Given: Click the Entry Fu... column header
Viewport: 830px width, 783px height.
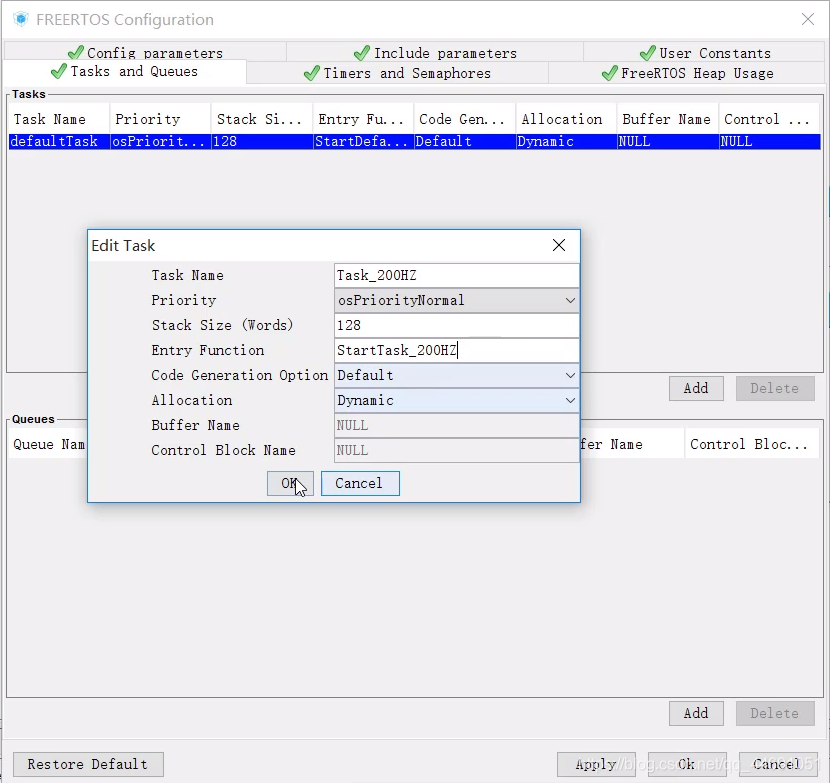Looking at the screenshot, I should [x=364, y=119].
